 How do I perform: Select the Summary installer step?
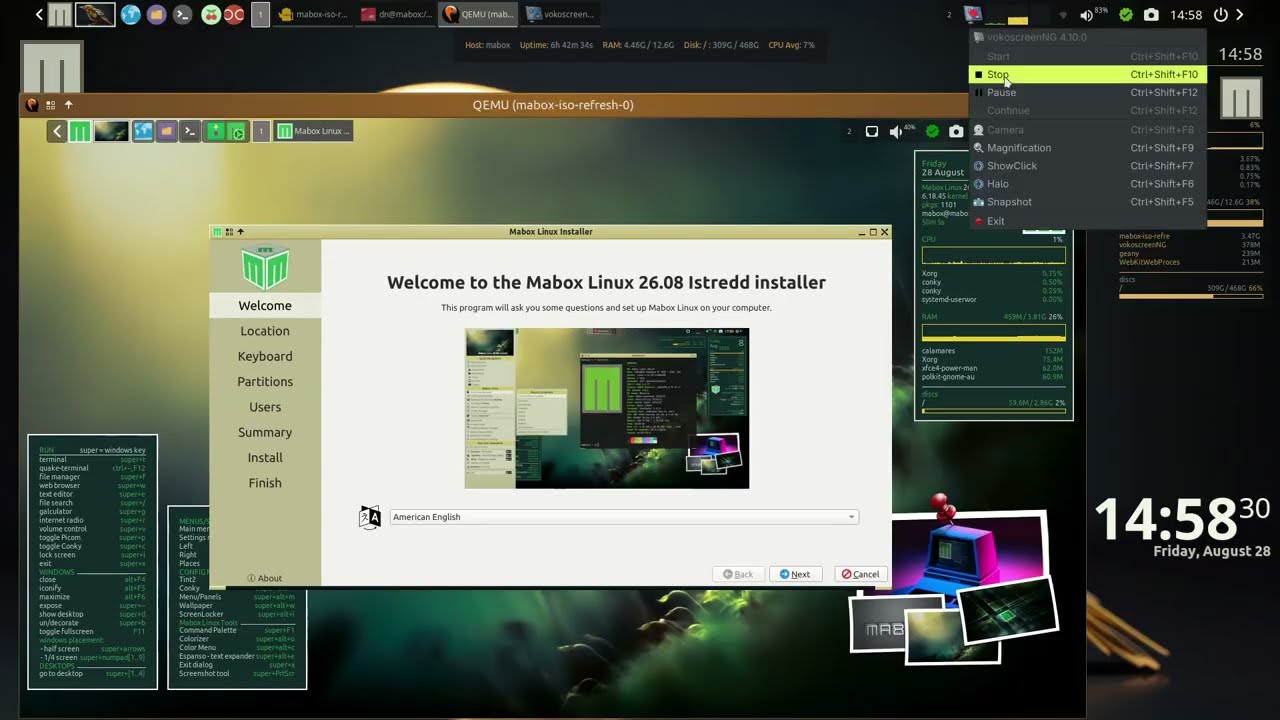265,432
